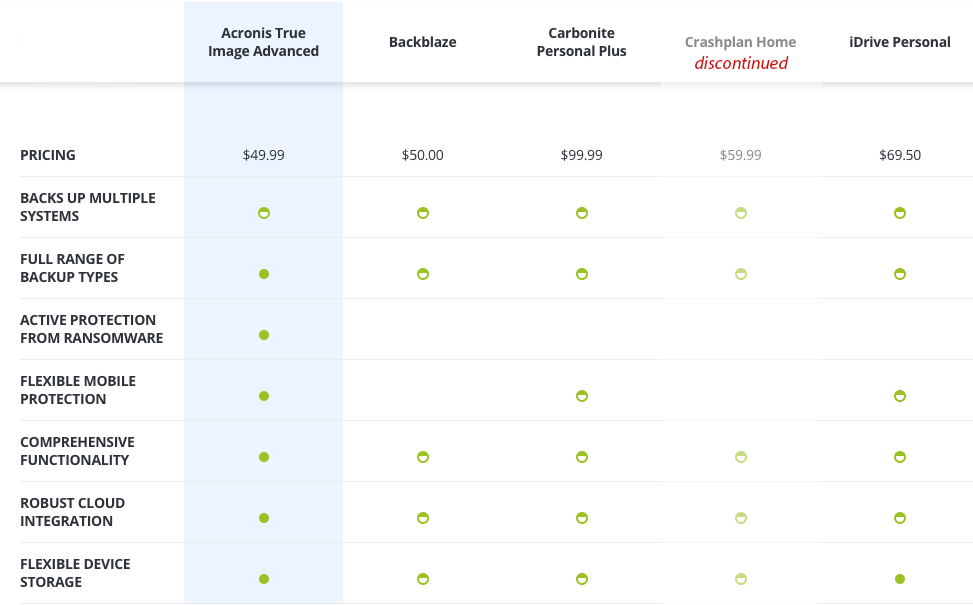The image size is (973, 605).
Task: Click Carbonite dot for Full Range of Backup Types
Action: (x=581, y=274)
